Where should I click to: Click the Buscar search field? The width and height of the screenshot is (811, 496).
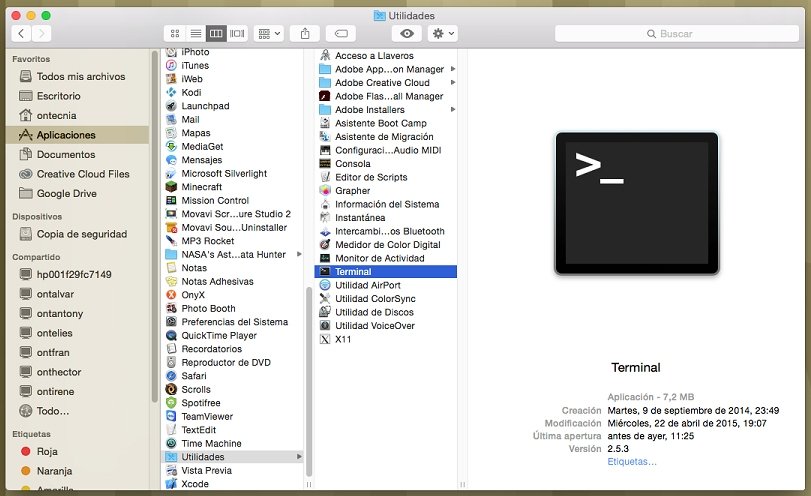tap(677, 34)
